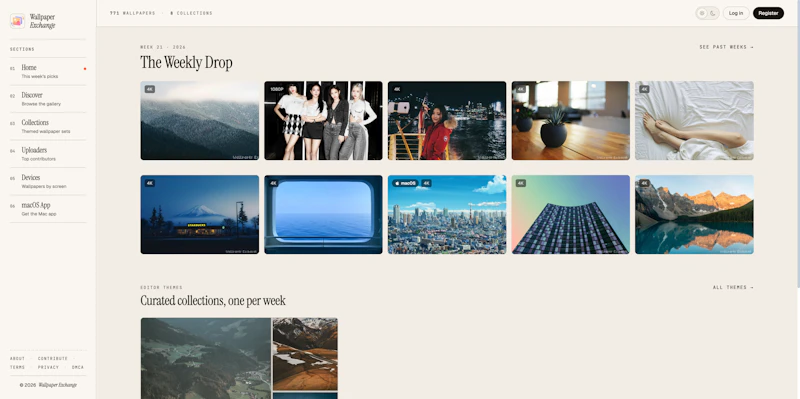800x399 pixels.
Task: Click the page vertical scrollbar
Action: (798, 143)
